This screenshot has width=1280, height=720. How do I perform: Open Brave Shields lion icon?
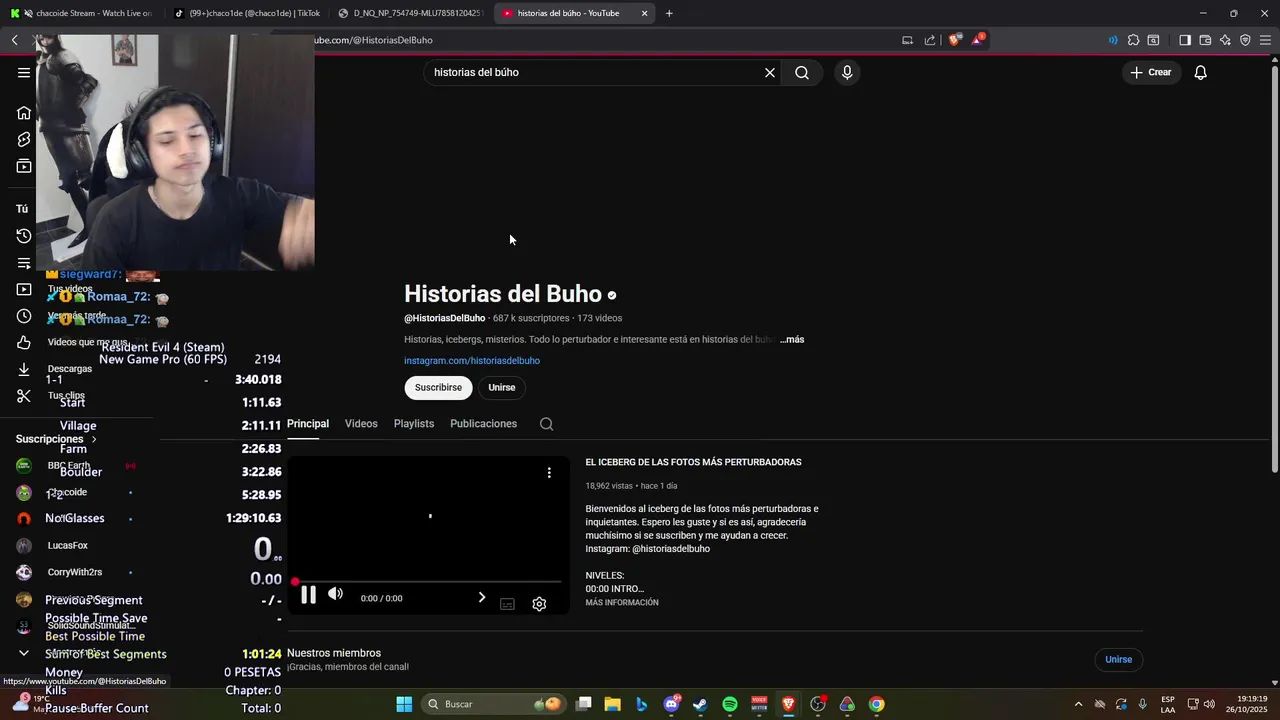(954, 40)
